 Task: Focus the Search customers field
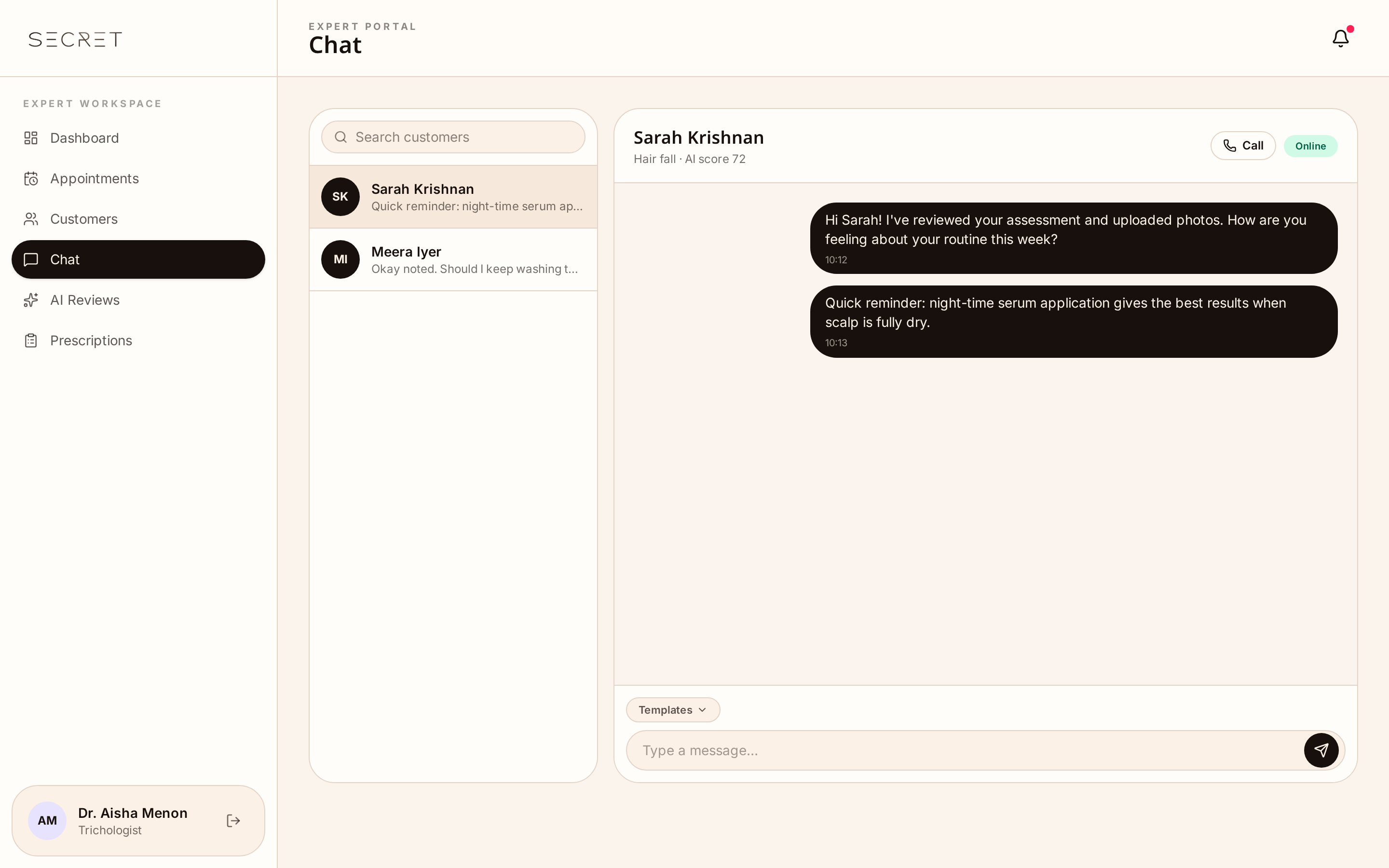tap(453, 137)
